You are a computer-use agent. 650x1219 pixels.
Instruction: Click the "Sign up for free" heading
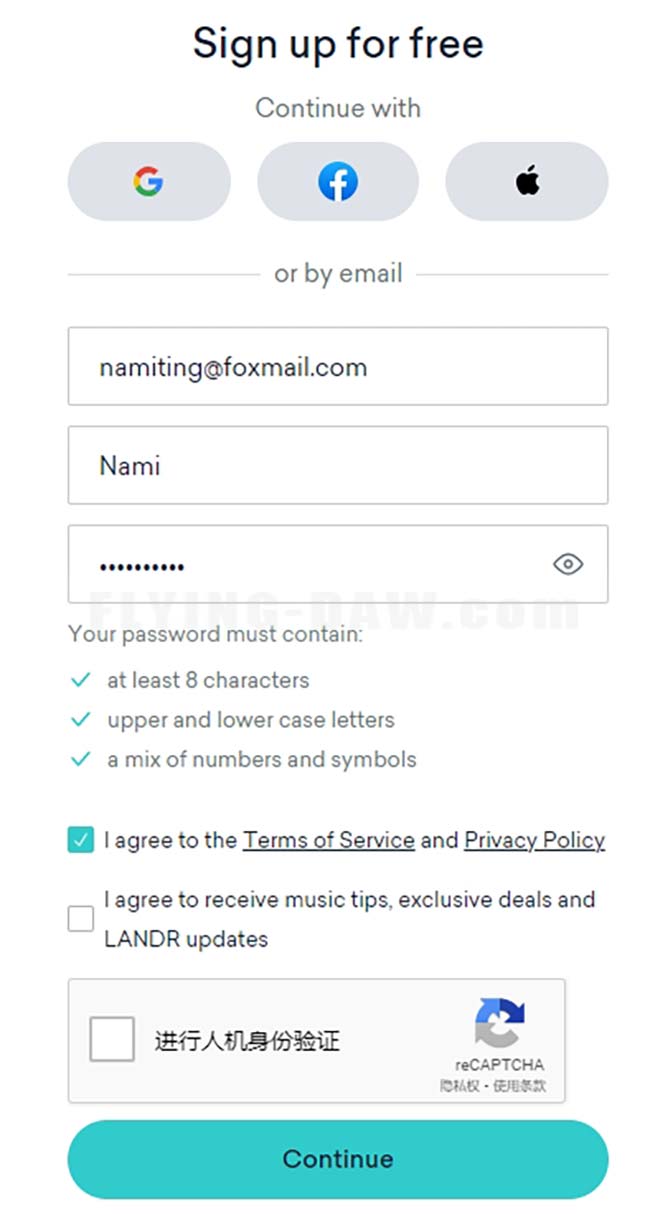click(x=338, y=44)
